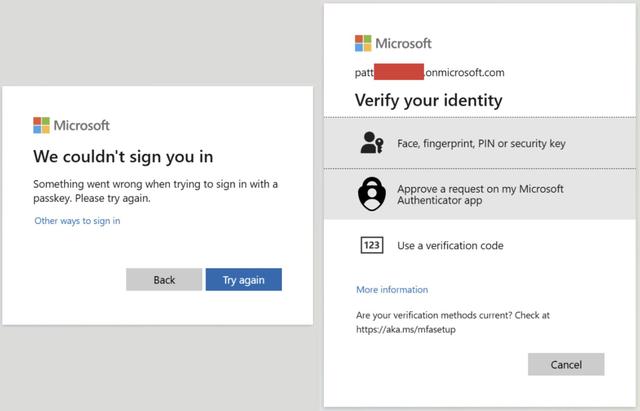The width and height of the screenshot is (640, 411).
Task: Cancel the identity verification dialog
Action: 566,364
